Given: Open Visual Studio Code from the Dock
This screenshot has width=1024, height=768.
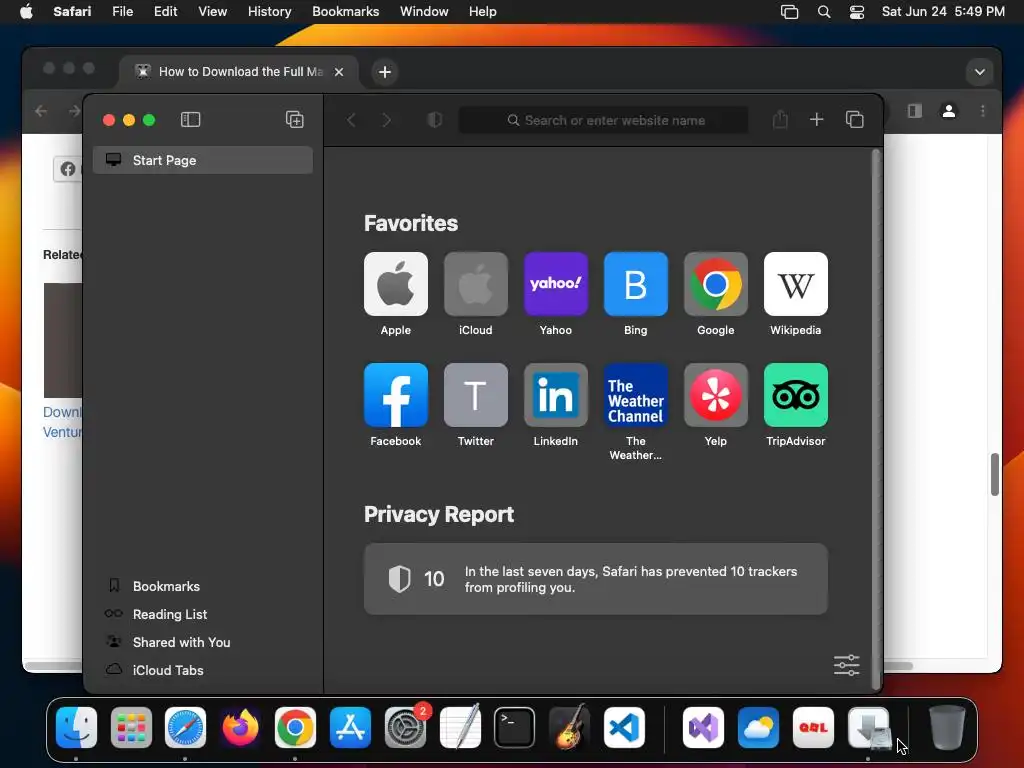Looking at the screenshot, I should 624,728.
